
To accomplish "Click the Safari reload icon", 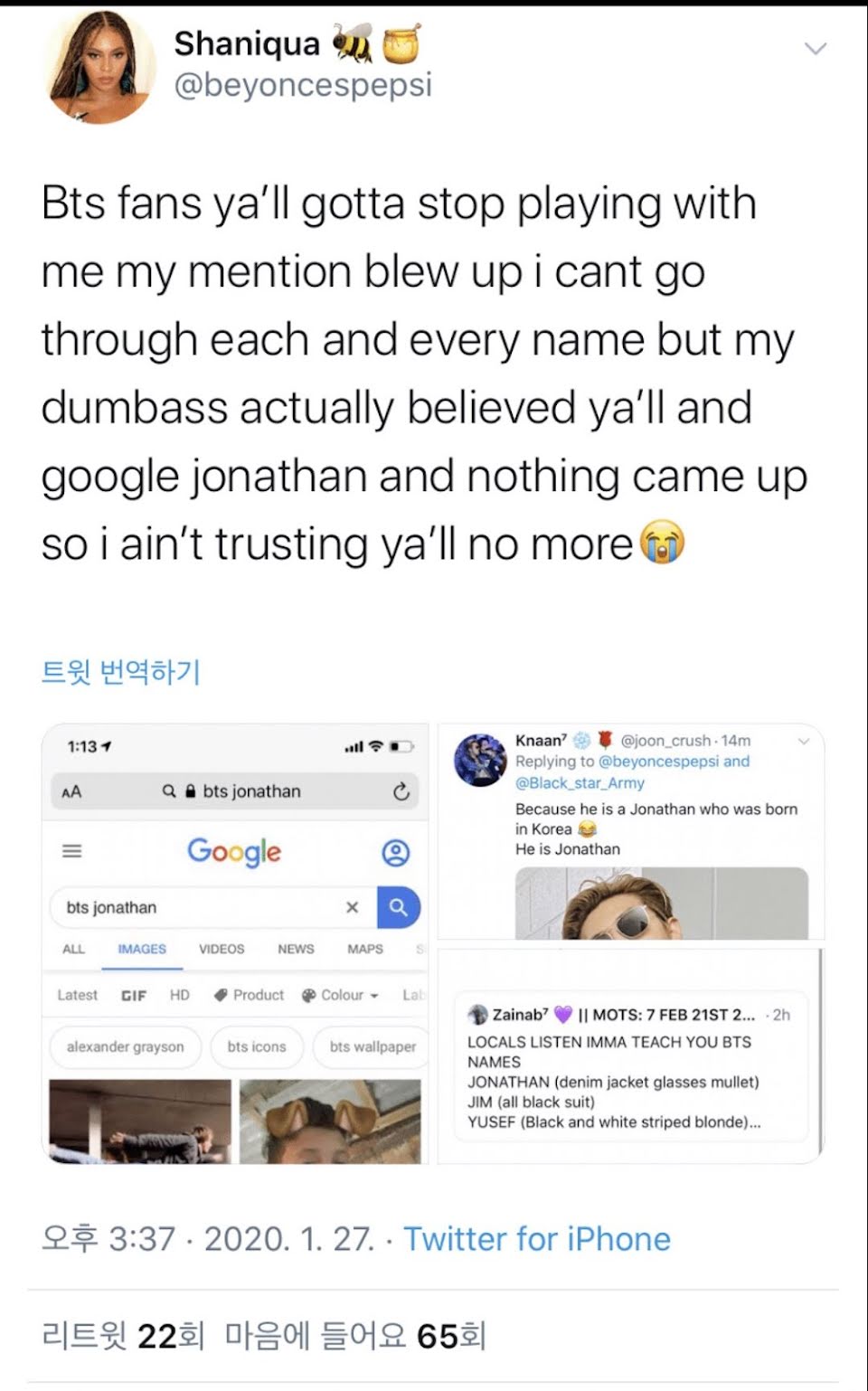I will [401, 792].
